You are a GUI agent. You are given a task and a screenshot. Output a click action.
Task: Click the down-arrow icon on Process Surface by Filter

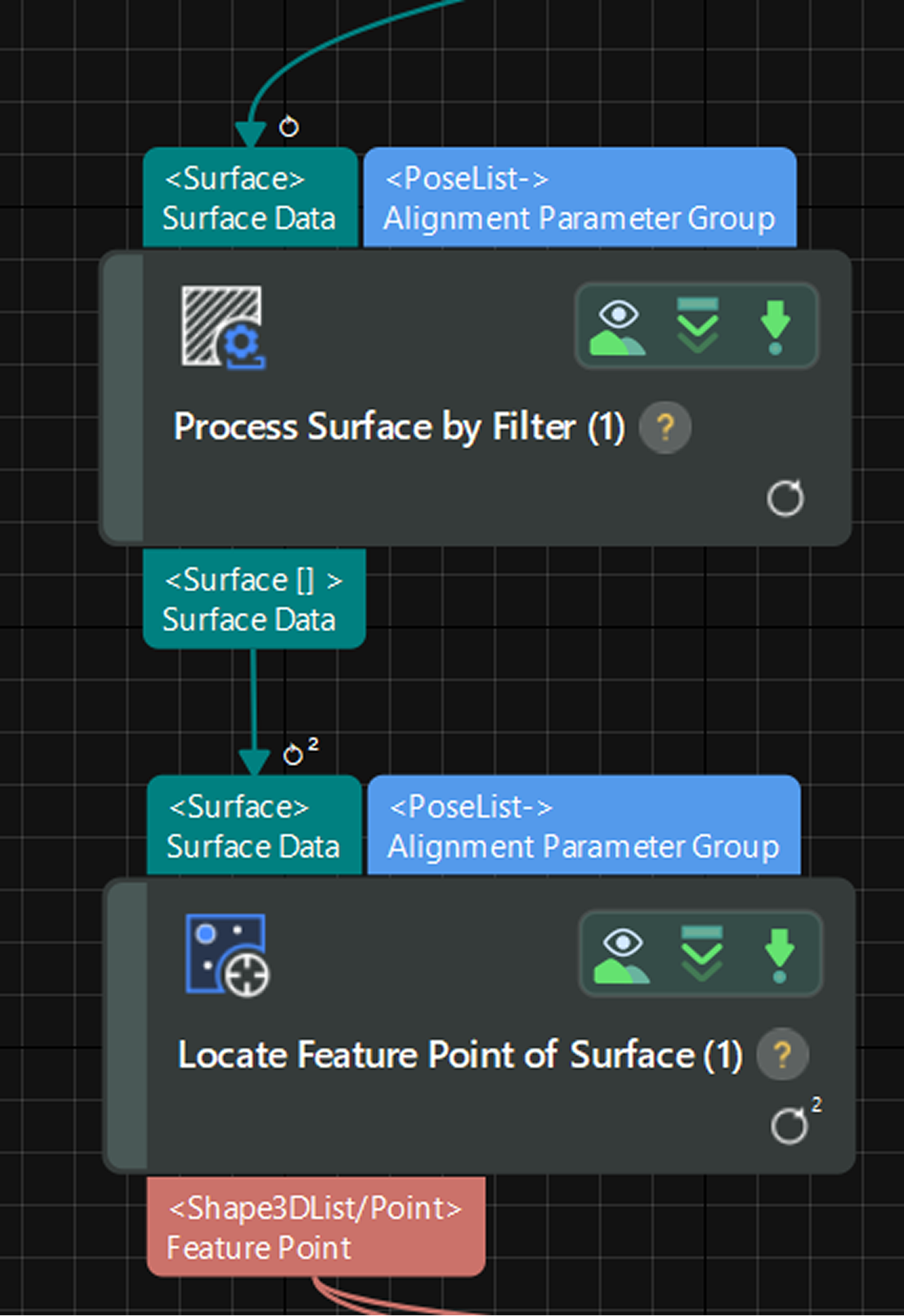775,326
